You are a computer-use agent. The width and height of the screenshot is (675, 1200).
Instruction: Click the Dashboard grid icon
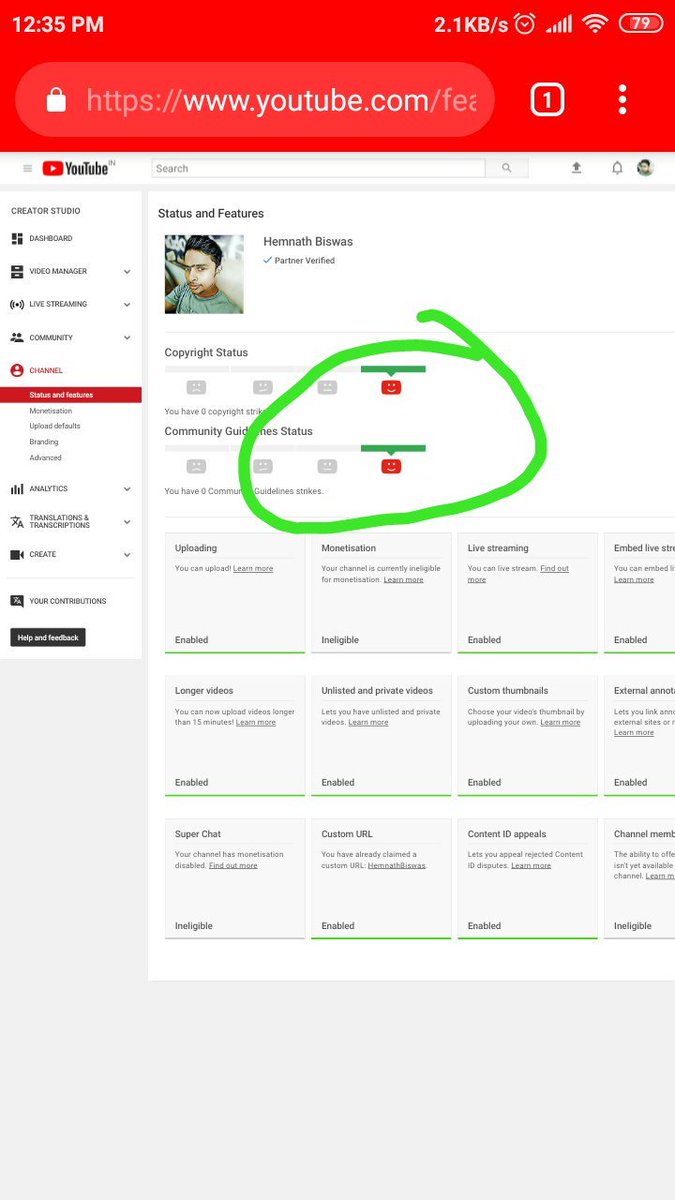coord(17,239)
